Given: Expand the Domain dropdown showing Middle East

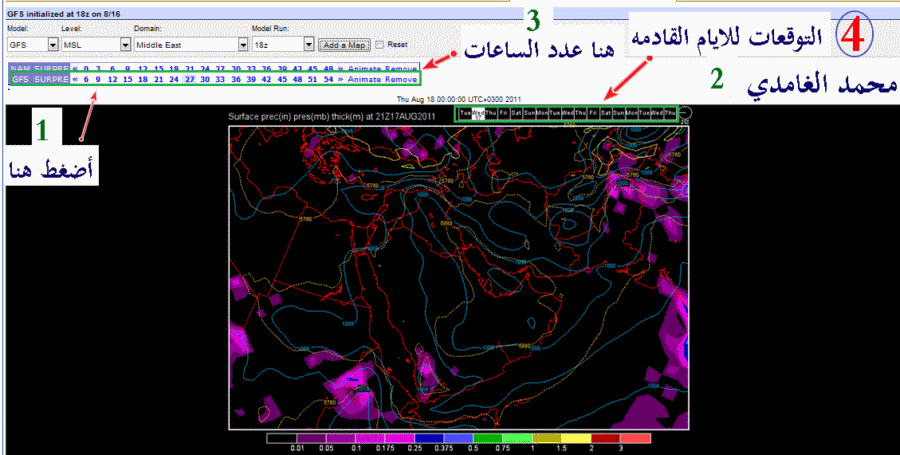Looking at the screenshot, I should pos(191,44).
